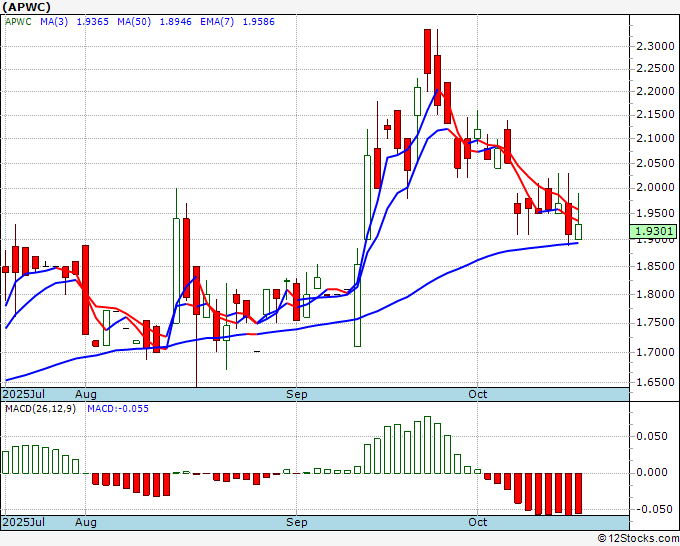This screenshot has width=680, height=546.
Task: Click the 2.3000 price axis label
Action: 655,46
